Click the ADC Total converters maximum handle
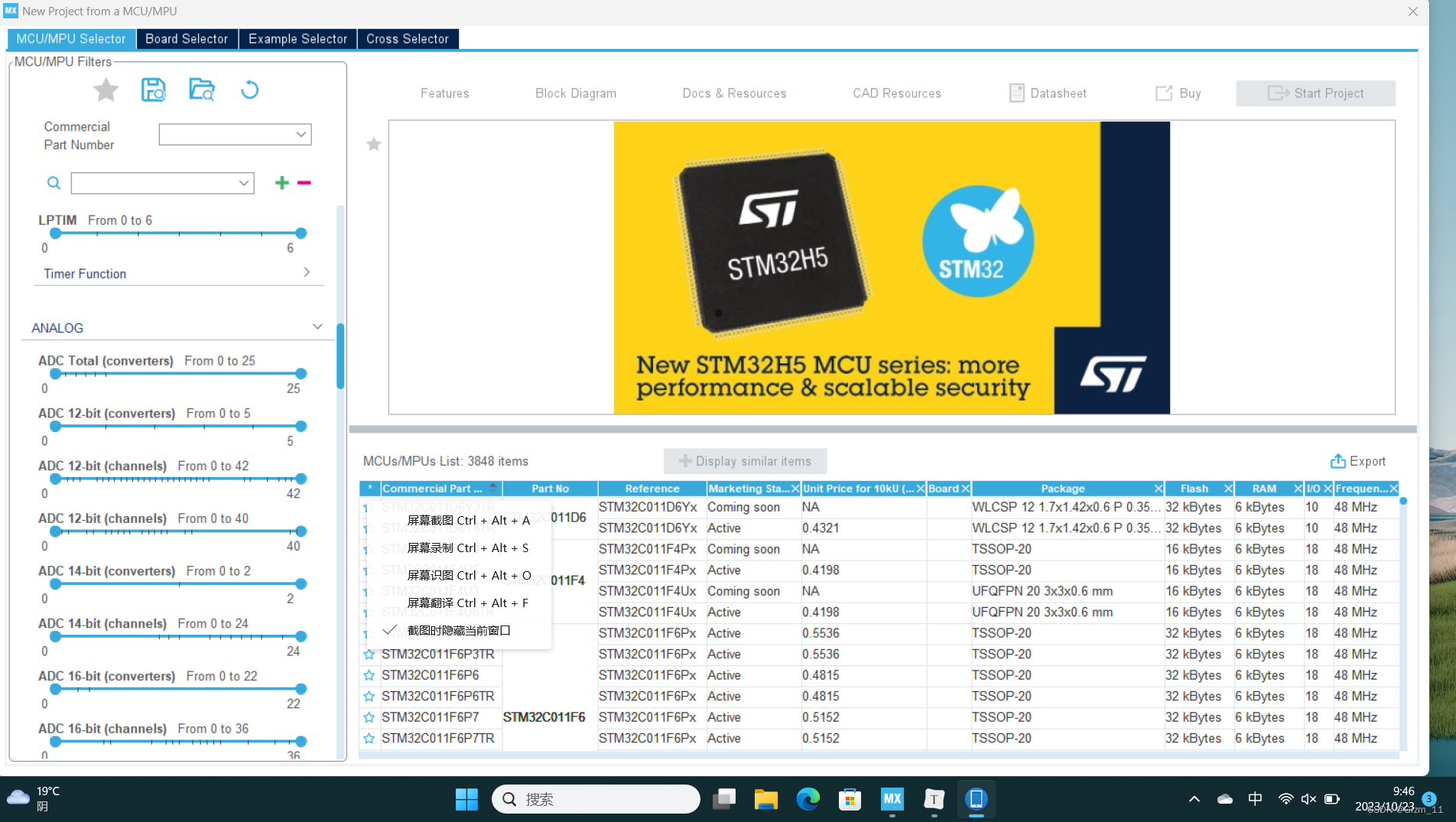Viewport: 1456px width, 822px height. point(301,374)
